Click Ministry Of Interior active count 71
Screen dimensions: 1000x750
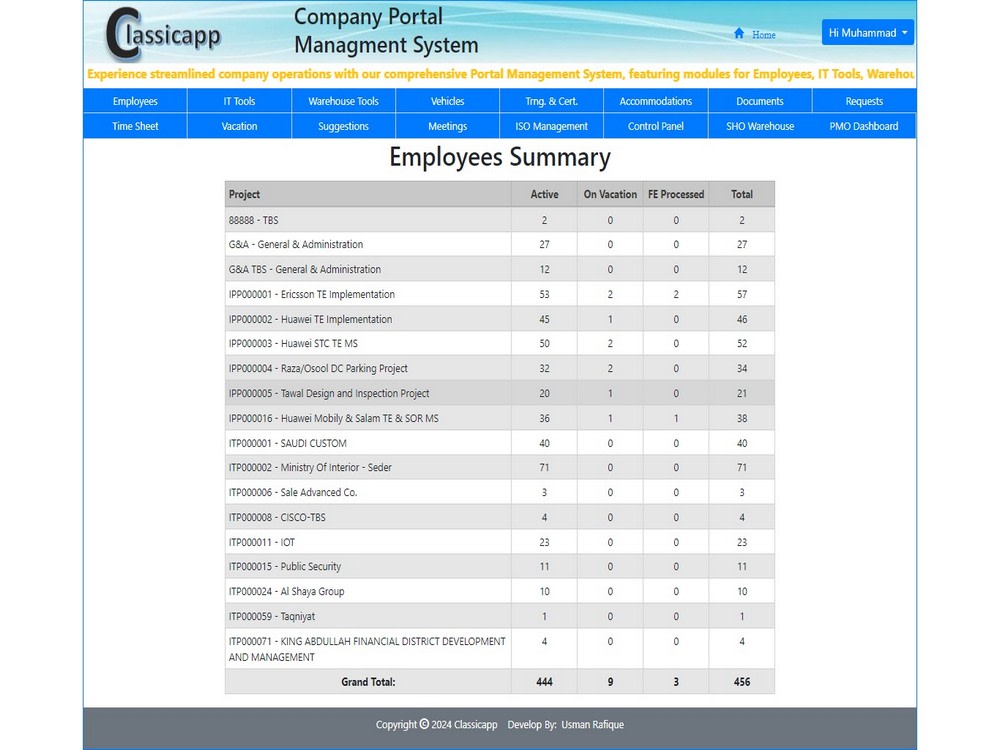tap(544, 467)
